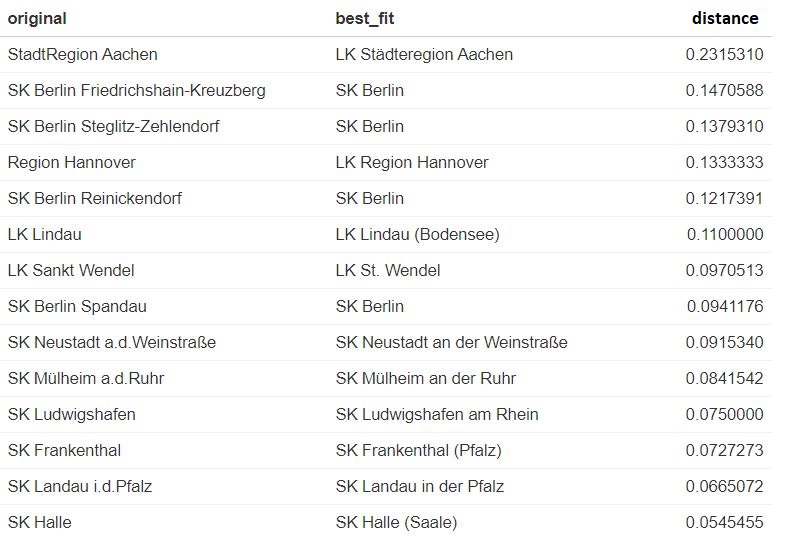Click the 'SK Halle (Saale)' cell
786x539 pixels.
(x=397, y=522)
